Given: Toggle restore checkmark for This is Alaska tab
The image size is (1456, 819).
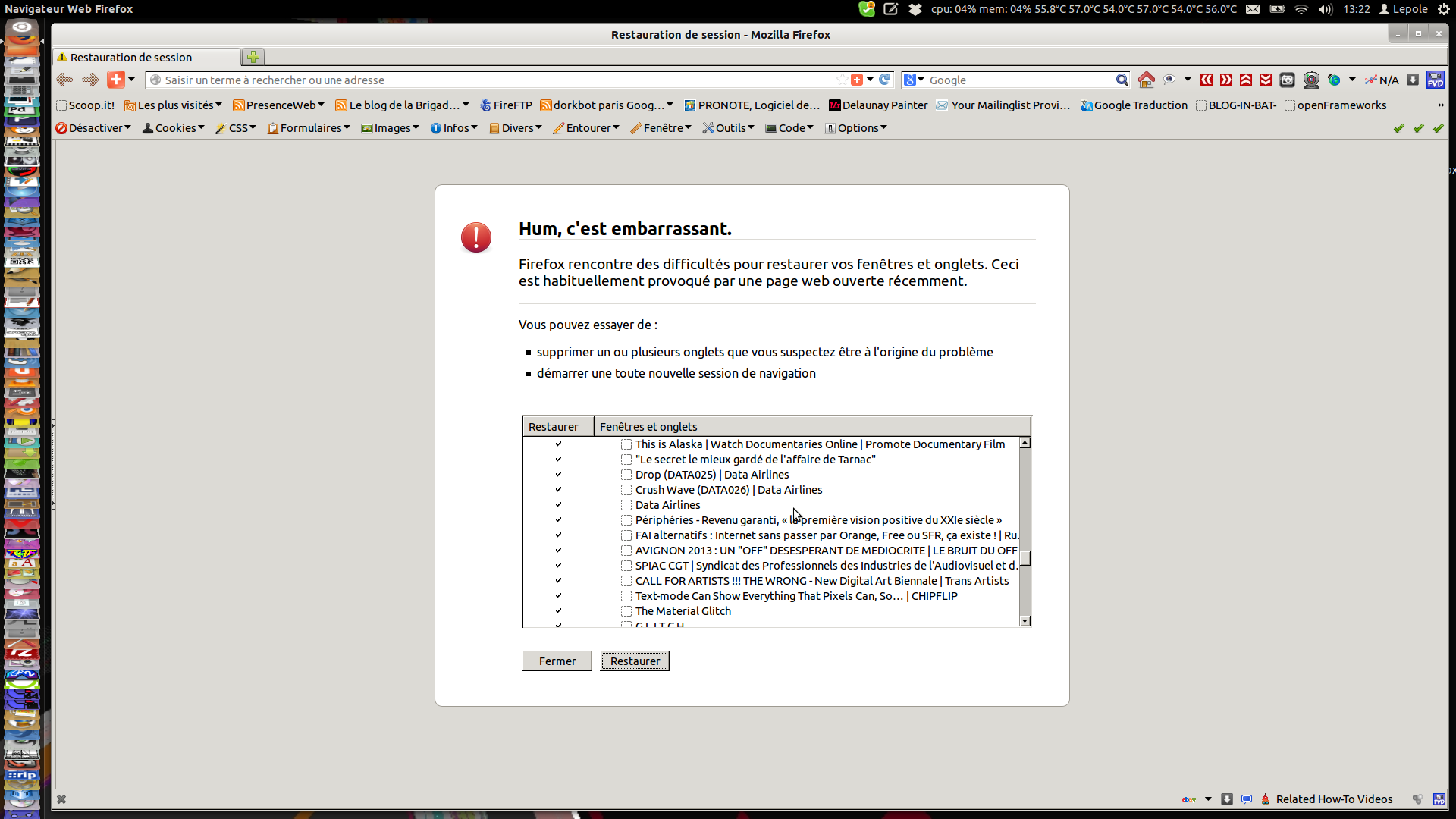Looking at the screenshot, I should [x=558, y=444].
